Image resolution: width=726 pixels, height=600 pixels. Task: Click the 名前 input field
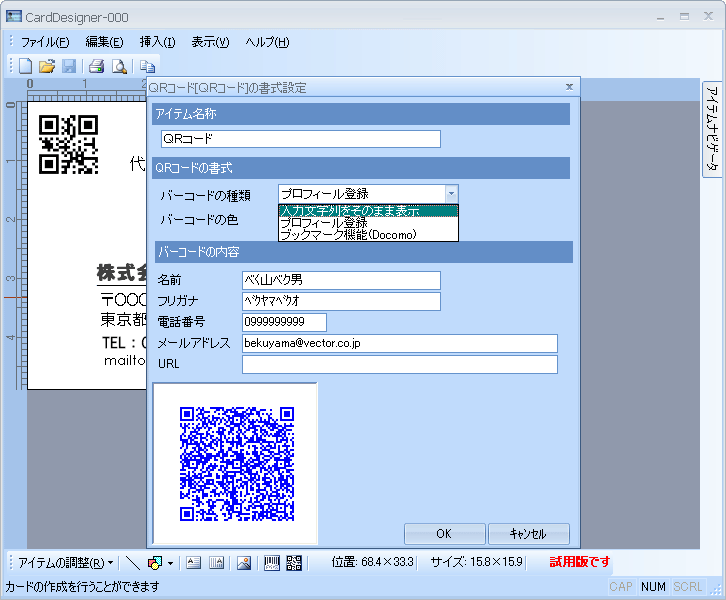click(x=341, y=280)
